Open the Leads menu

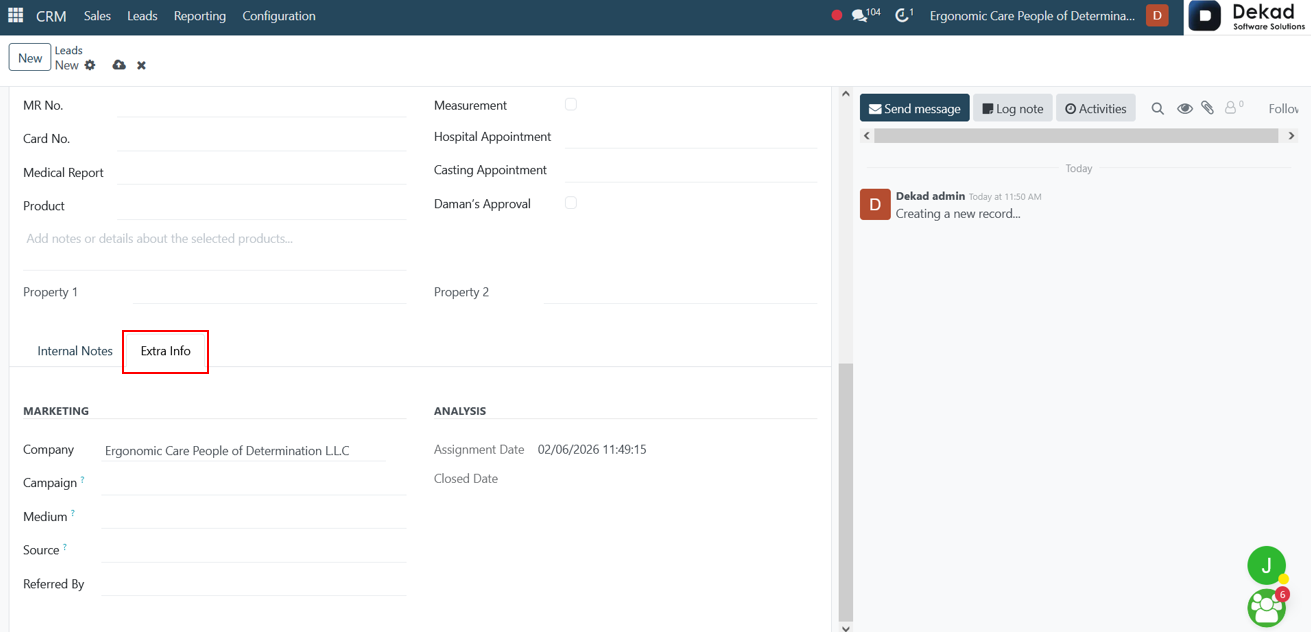tap(142, 16)
